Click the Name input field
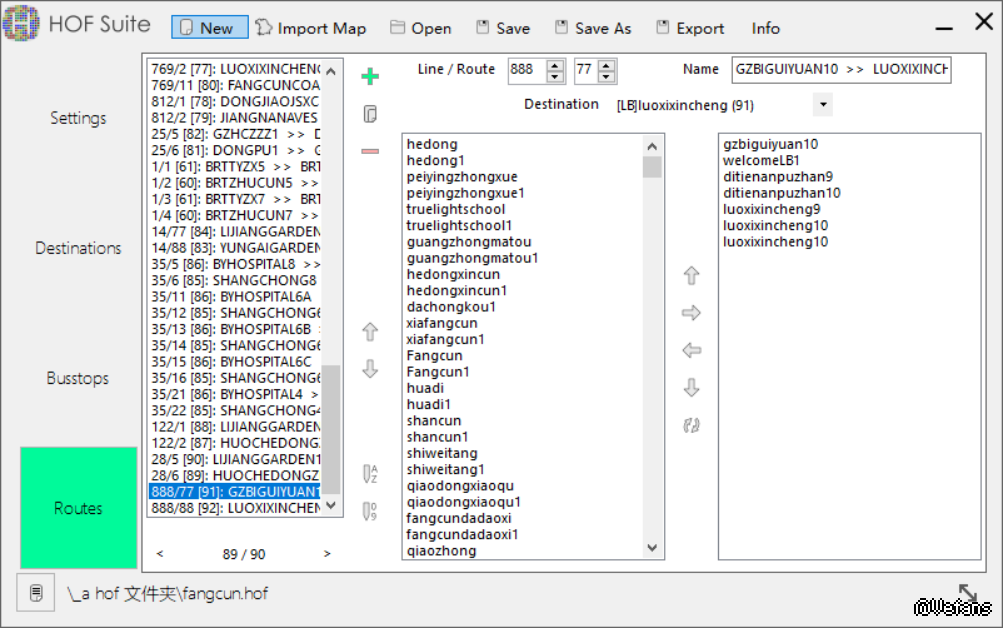Image resolution: width=1003 pixels, height=628 pixels. pos(841,70)
